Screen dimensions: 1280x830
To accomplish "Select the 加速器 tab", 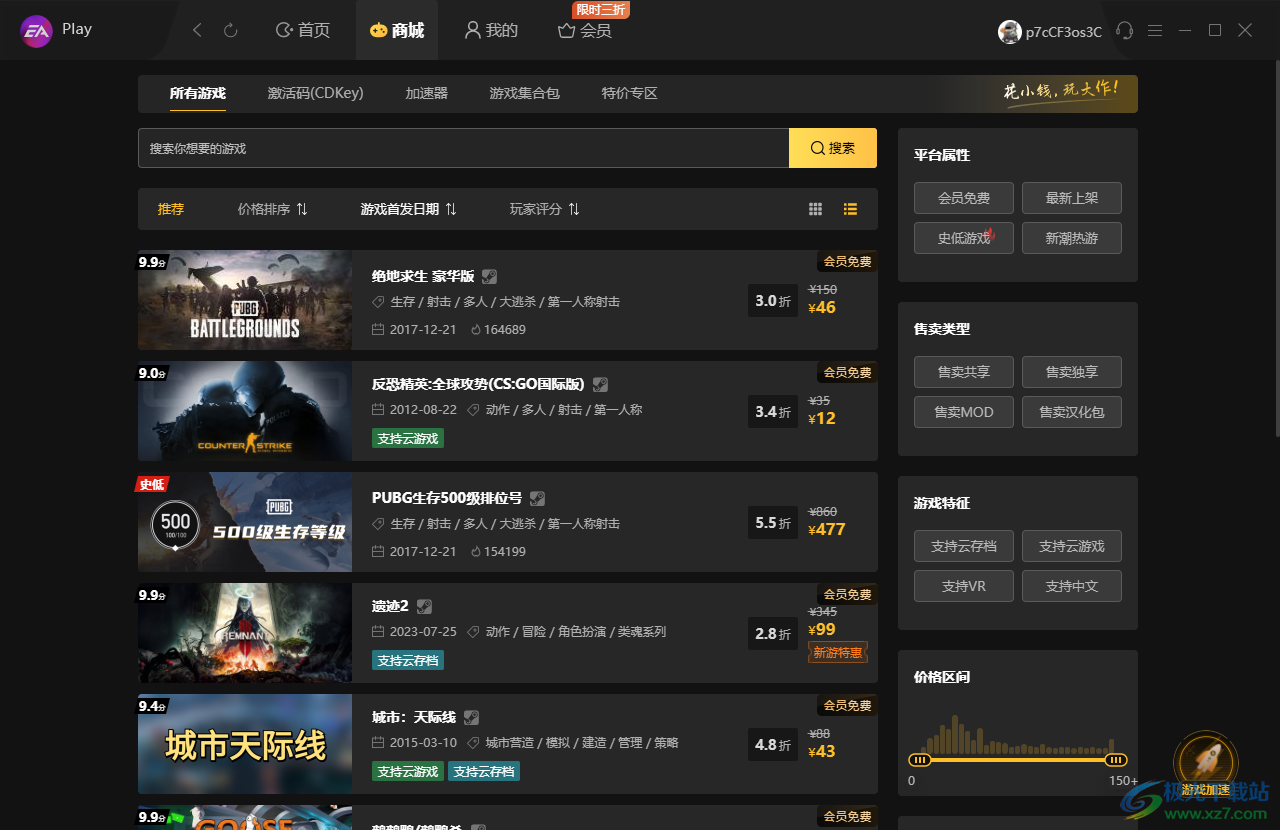I will (x=426, y=93).
